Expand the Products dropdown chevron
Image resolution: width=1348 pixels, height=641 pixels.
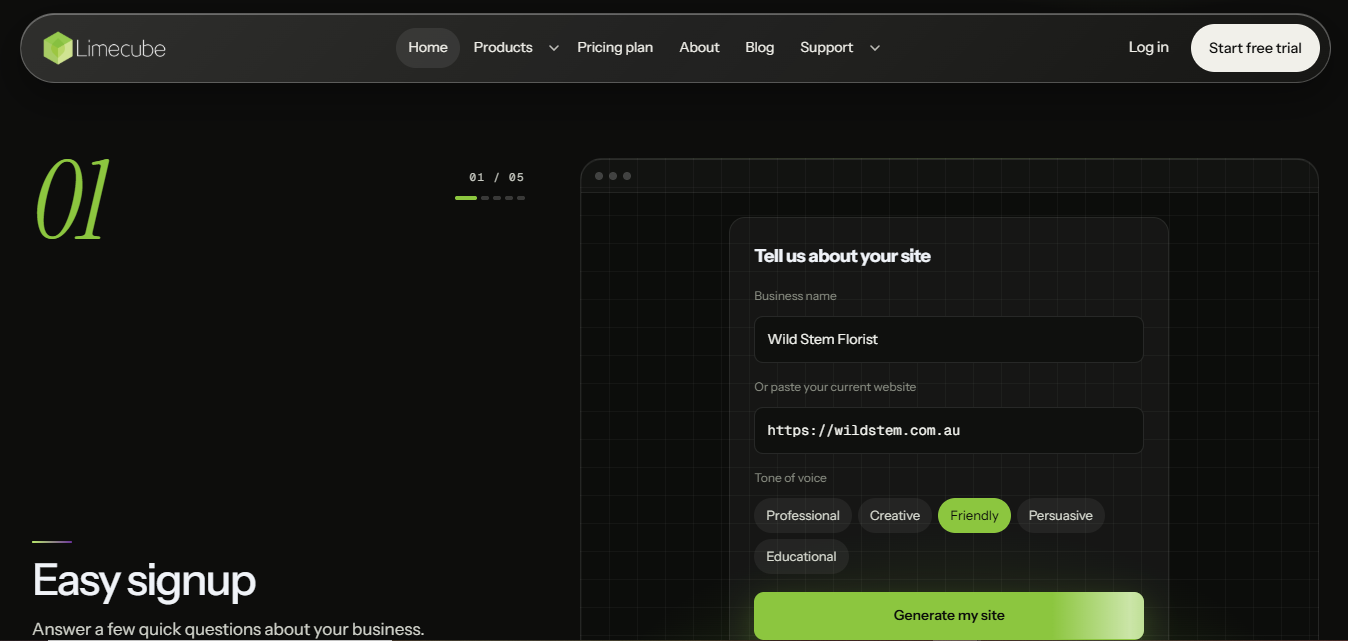554,48
